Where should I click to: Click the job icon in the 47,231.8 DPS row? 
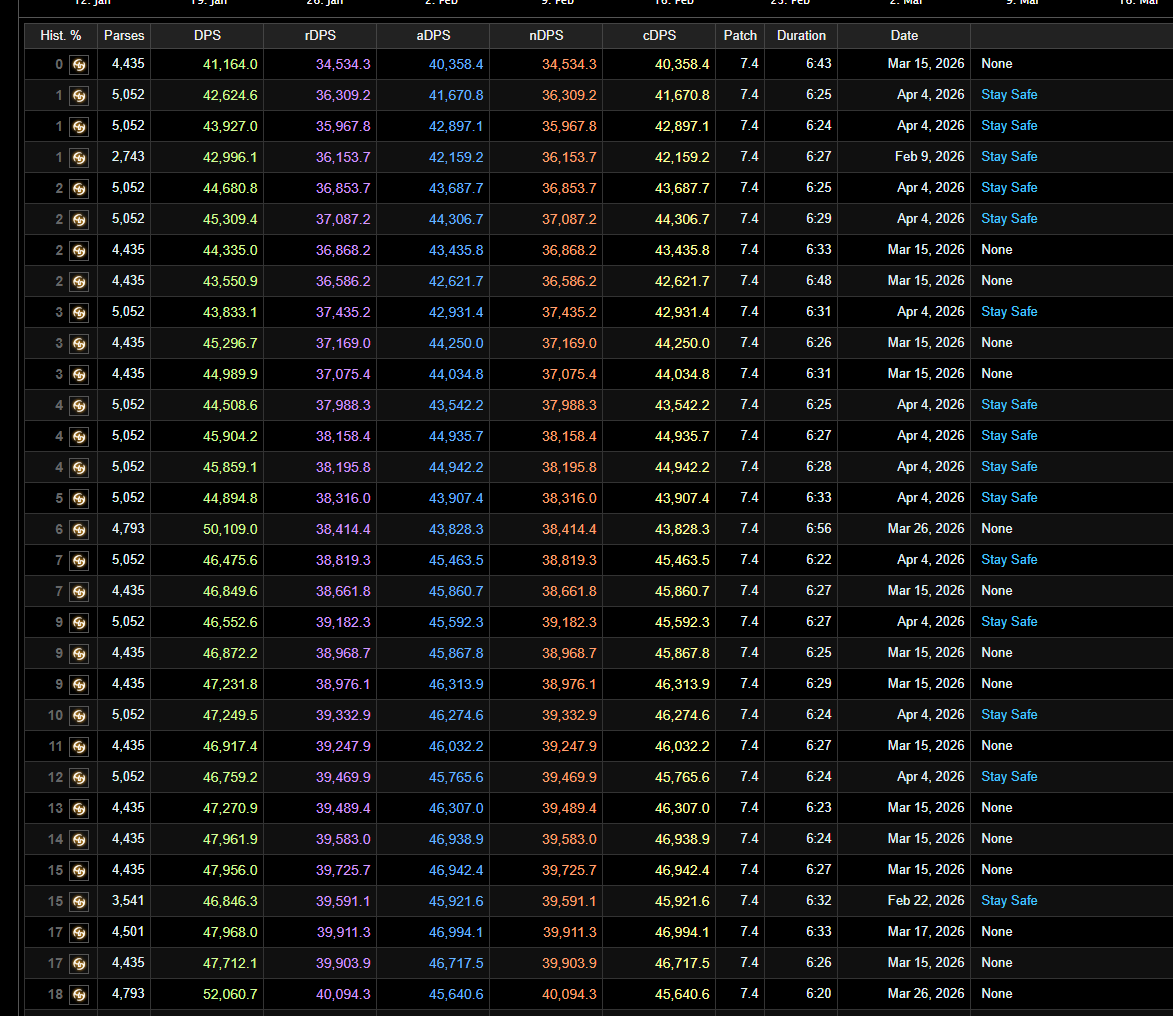[79, 685]
